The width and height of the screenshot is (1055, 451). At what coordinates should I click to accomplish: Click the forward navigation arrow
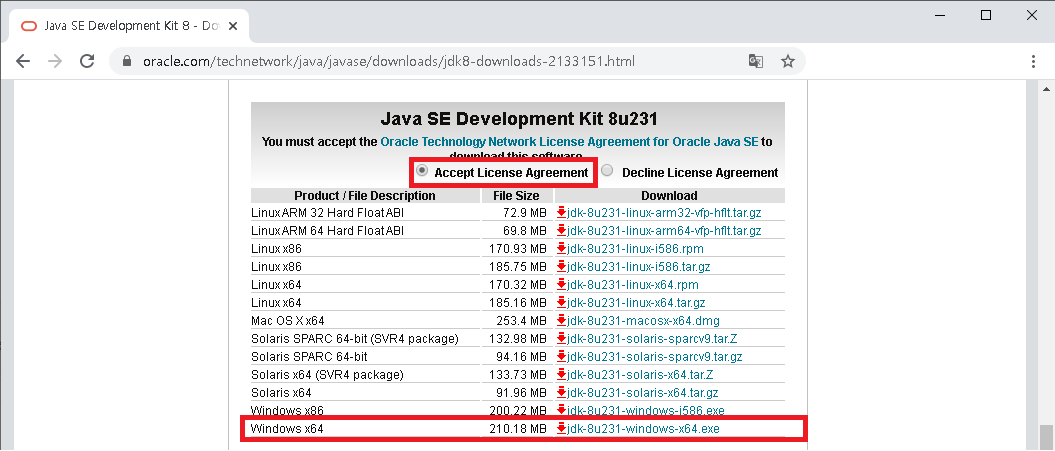coord(55,61)
